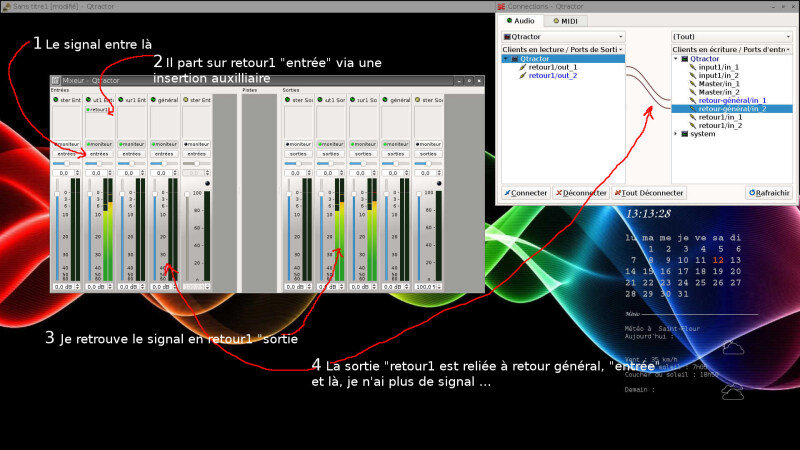Select the input1/in_2 port
This screenshot has height=450, width=800.
[x=718, y=76]
